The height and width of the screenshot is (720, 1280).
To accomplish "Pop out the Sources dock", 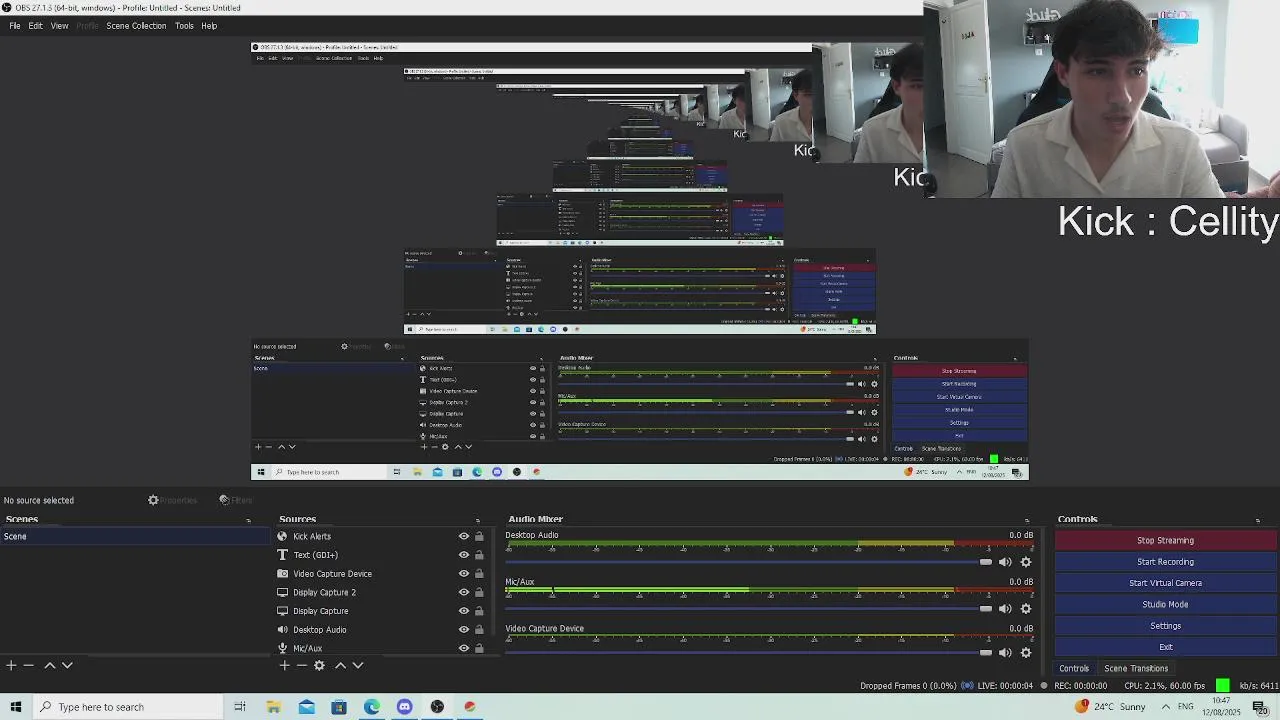I will tap(478, 520).
